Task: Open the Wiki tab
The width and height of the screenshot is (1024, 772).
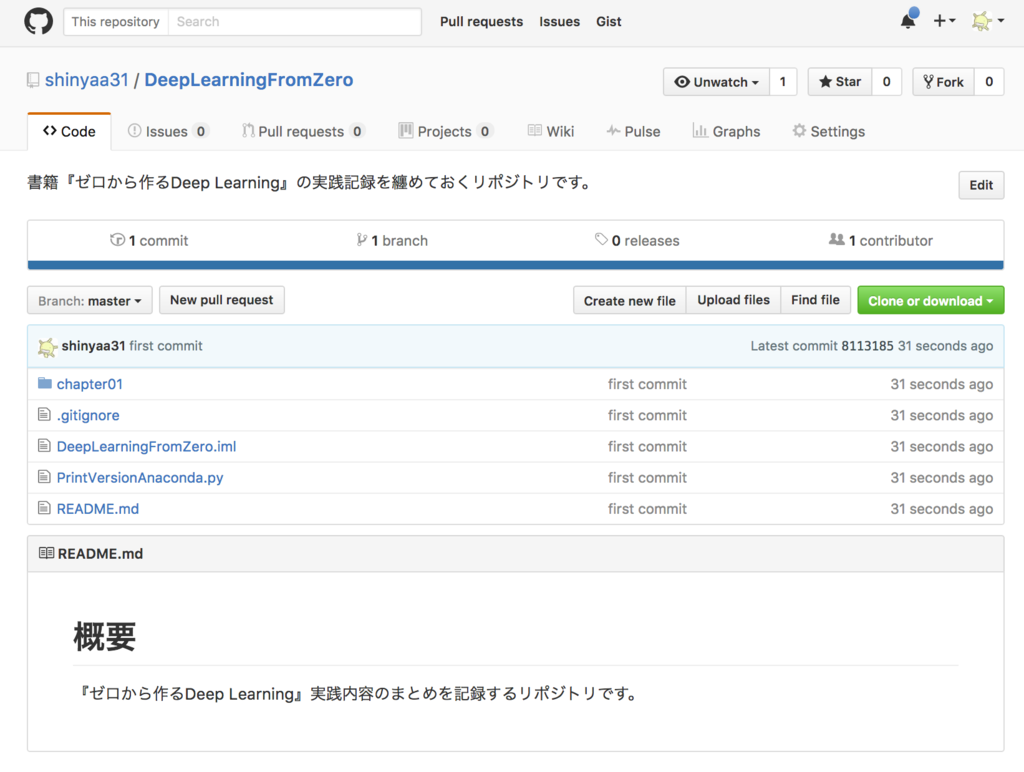Action: point(551,131)
